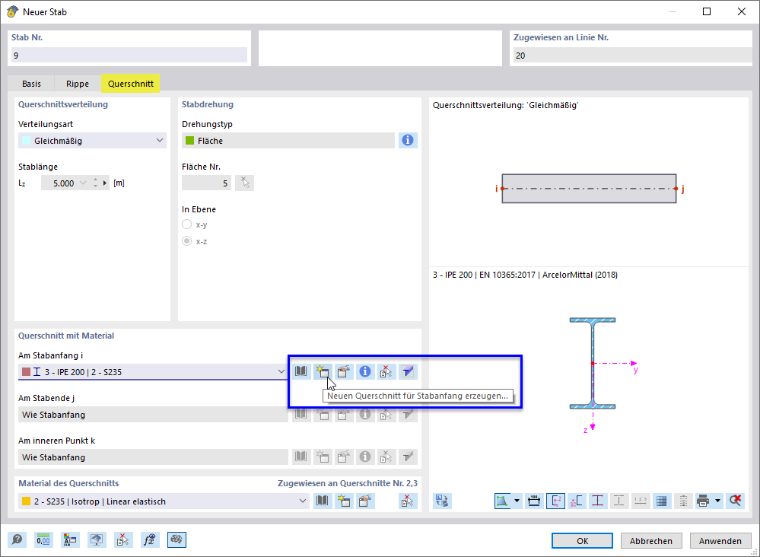Image resolution: width=760 pixels, height=557 pixels.
Task: Create new cross-section for Stabanfang
Action: [322, 372]
